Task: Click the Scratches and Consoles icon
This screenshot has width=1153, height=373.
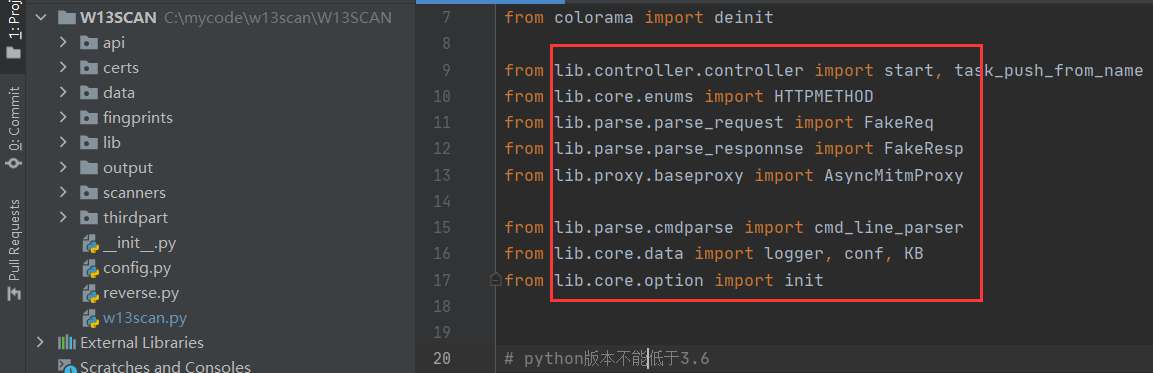Action: pos(67,366)
